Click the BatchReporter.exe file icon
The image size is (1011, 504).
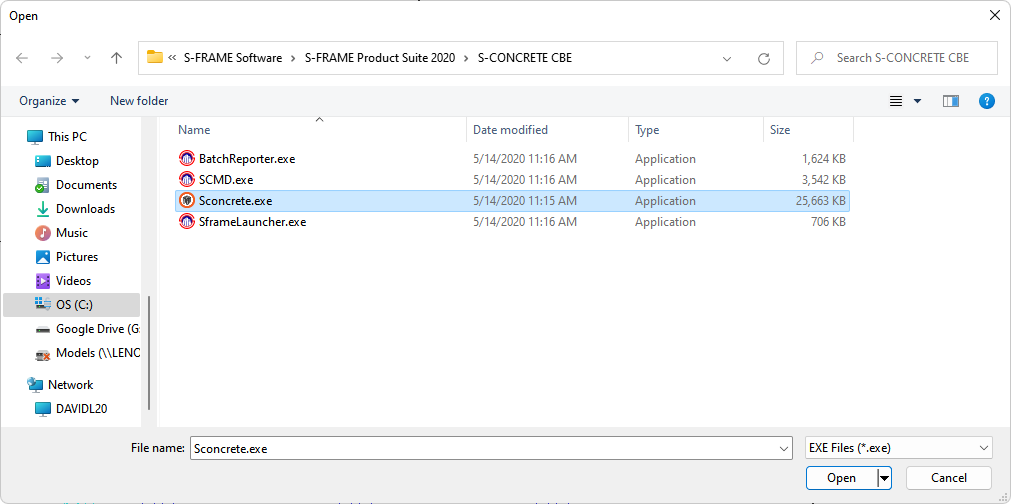tap(187, 159)
